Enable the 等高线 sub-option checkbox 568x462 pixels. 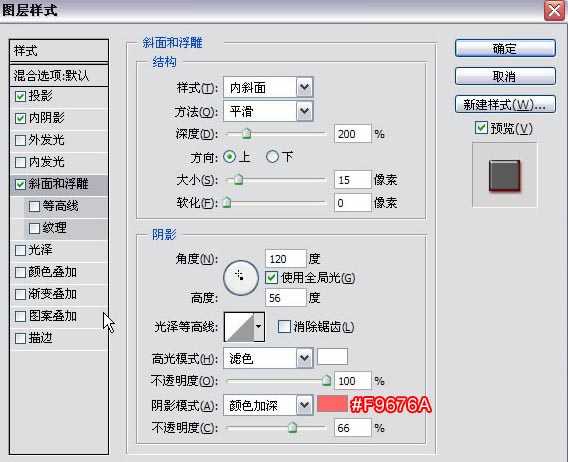[x=34, y=207]
